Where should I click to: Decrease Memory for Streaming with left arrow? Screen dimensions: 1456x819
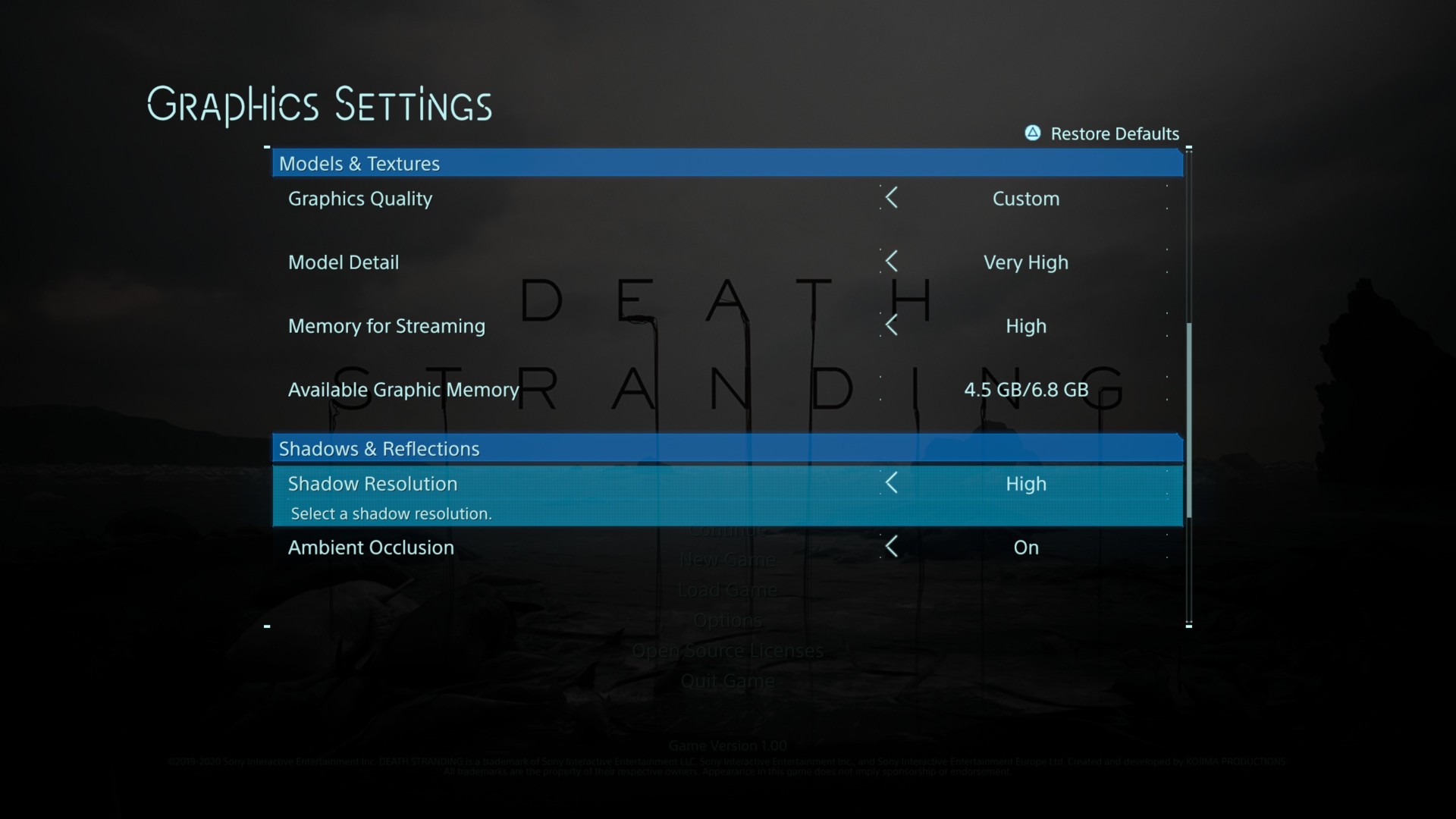(x=892, y=325)
